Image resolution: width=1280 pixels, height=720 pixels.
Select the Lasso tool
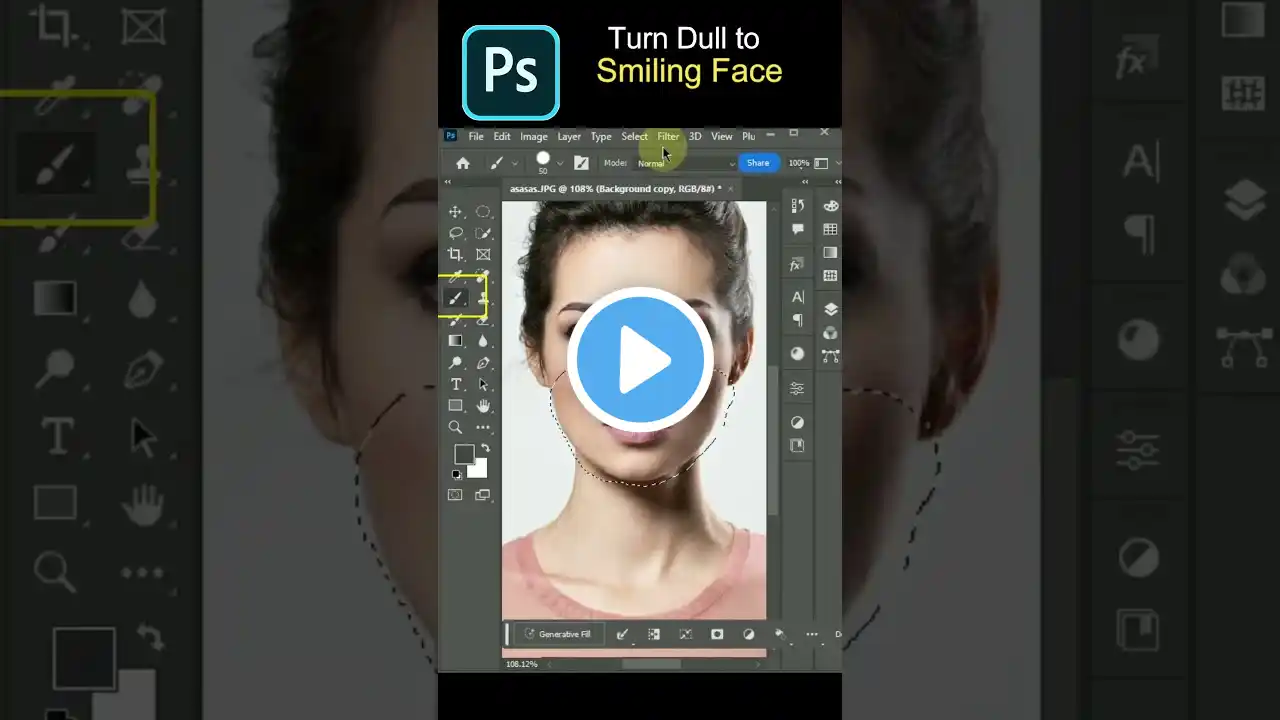pos(456,233)
